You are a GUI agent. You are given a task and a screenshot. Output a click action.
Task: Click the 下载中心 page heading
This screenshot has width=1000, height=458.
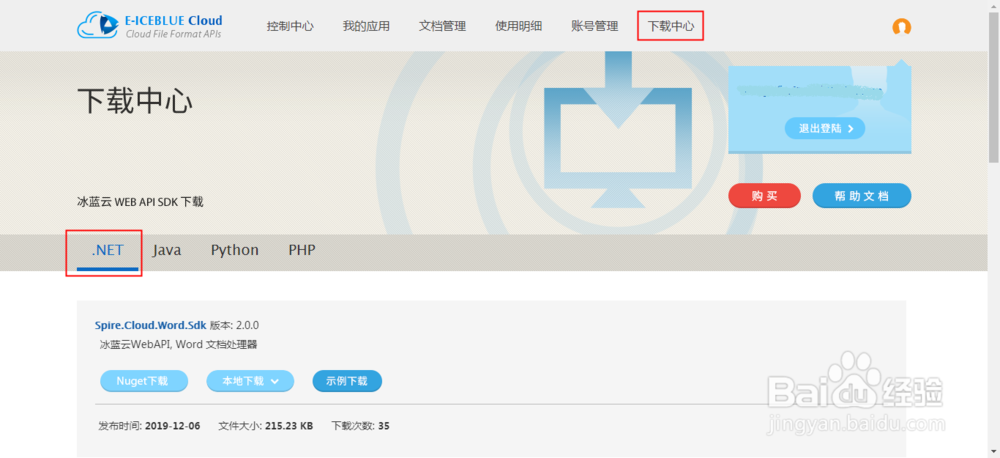pyautogui.click(x=135, y=101)
